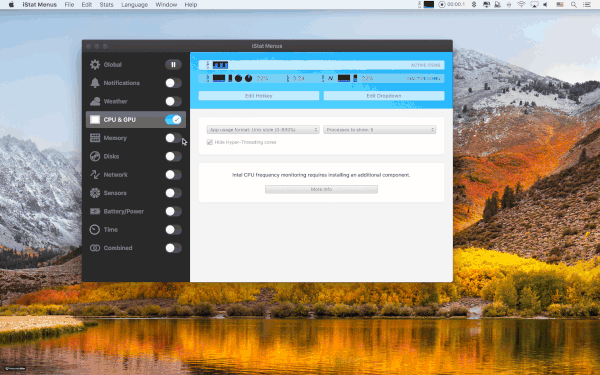Click the Edit Hotkey button

pos(259,96)
